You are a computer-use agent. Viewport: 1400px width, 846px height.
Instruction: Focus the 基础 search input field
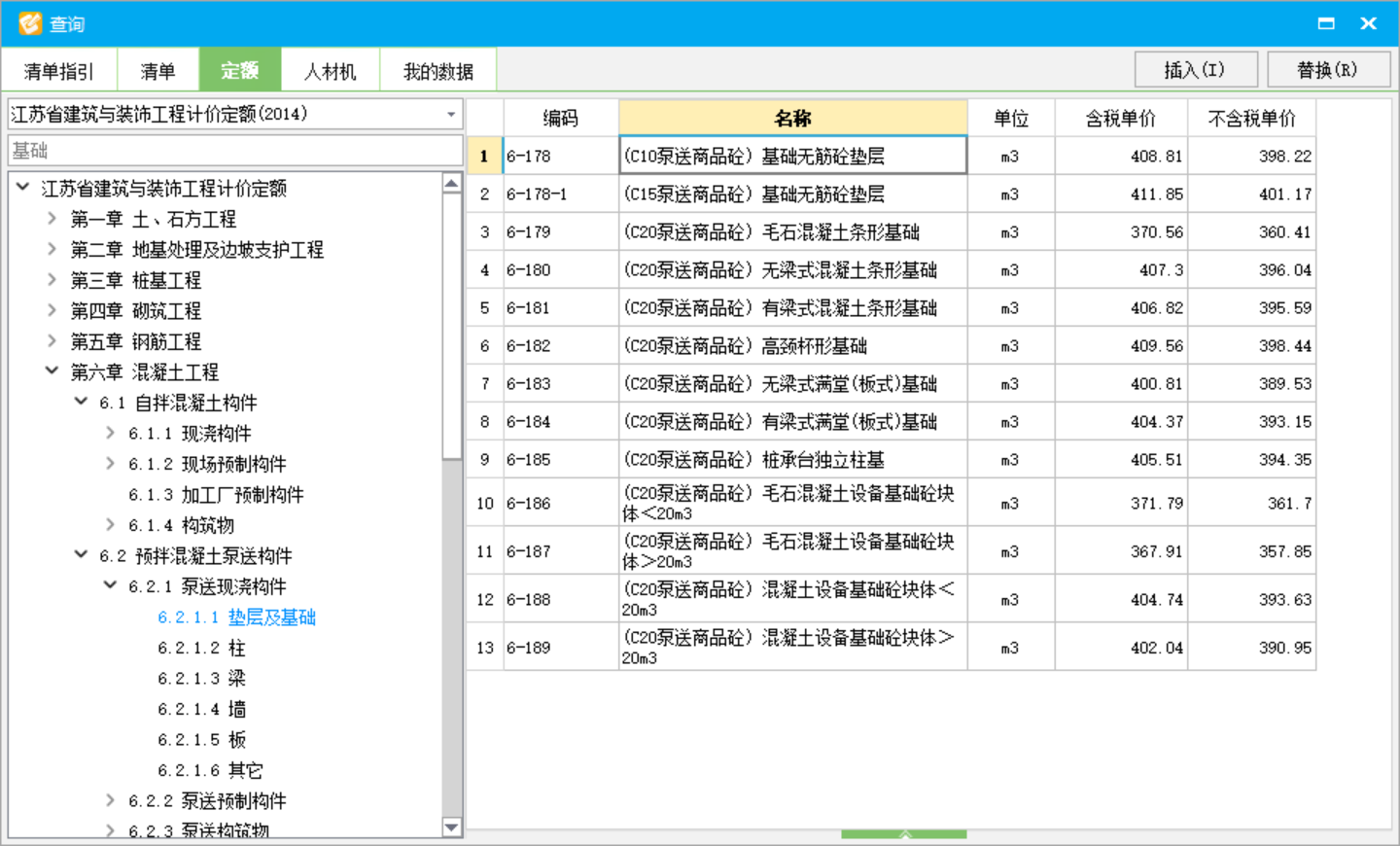click(235, 151)
